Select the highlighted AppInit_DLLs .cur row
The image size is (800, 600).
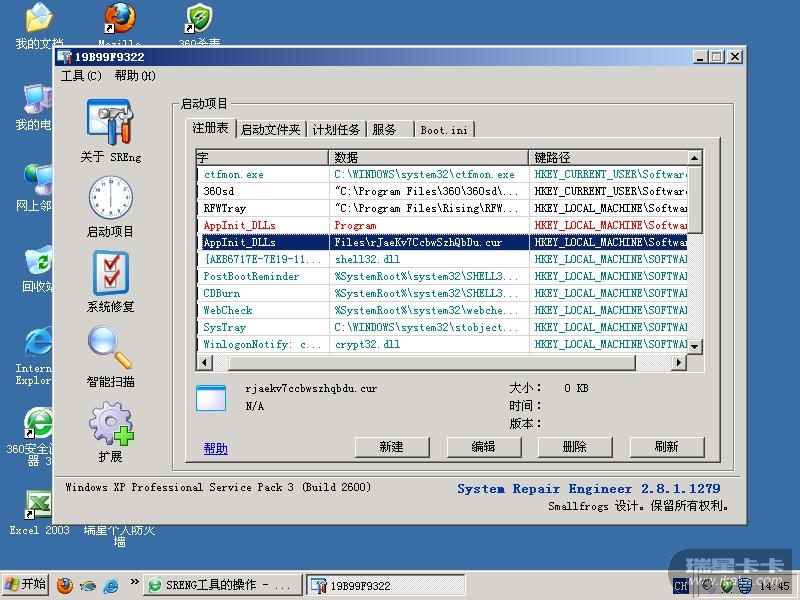coord(442,242)
